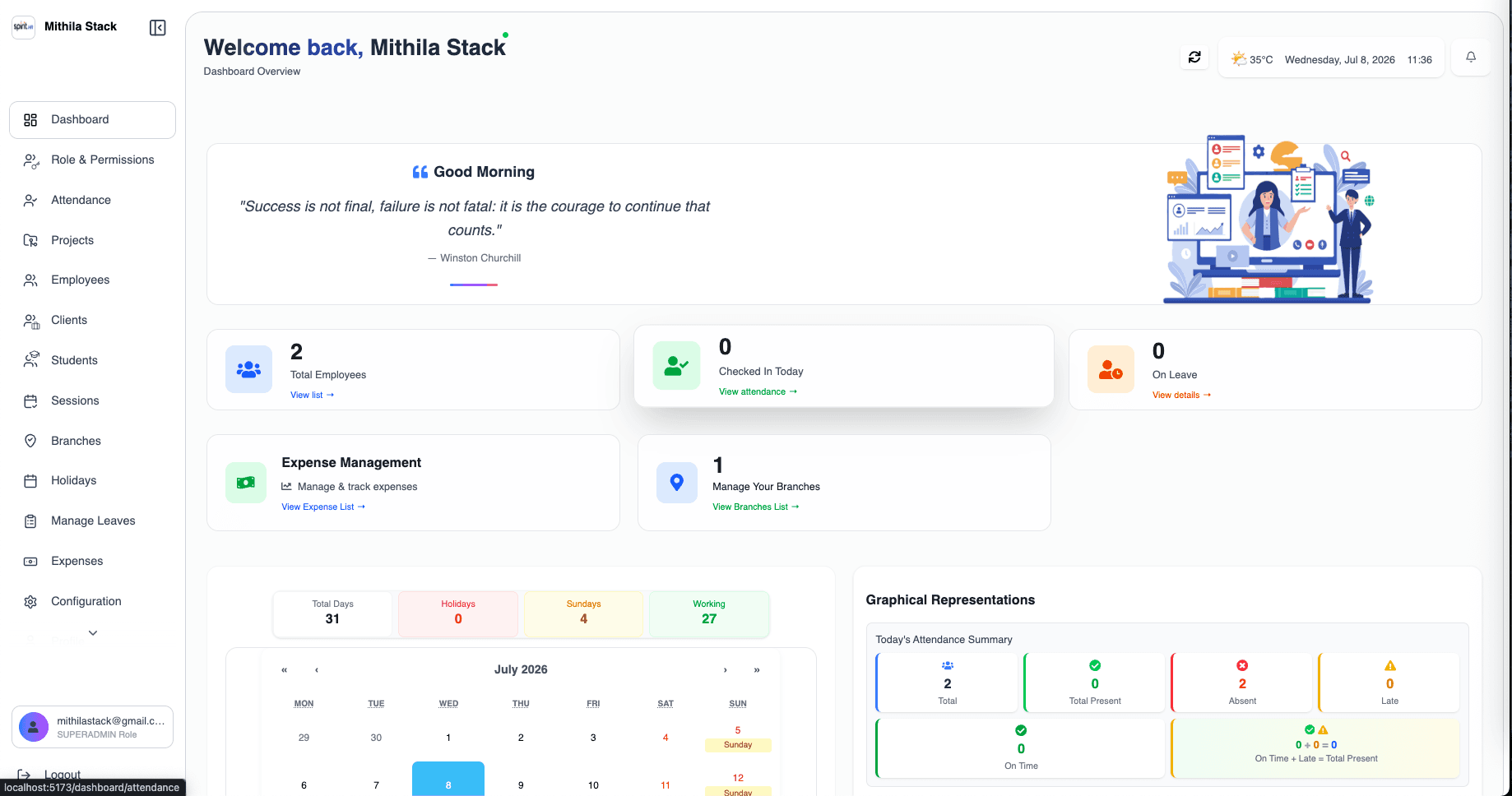
Task: Click the Total Employees people icon
Action: pos(248,369)
